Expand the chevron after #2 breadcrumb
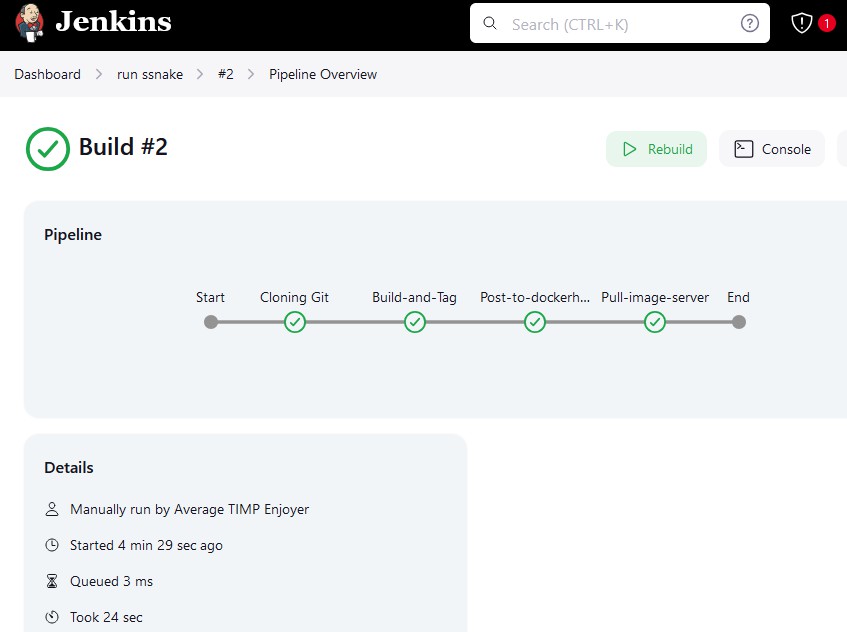This screenshot has height=632, width=847. (x=251, y=74)
